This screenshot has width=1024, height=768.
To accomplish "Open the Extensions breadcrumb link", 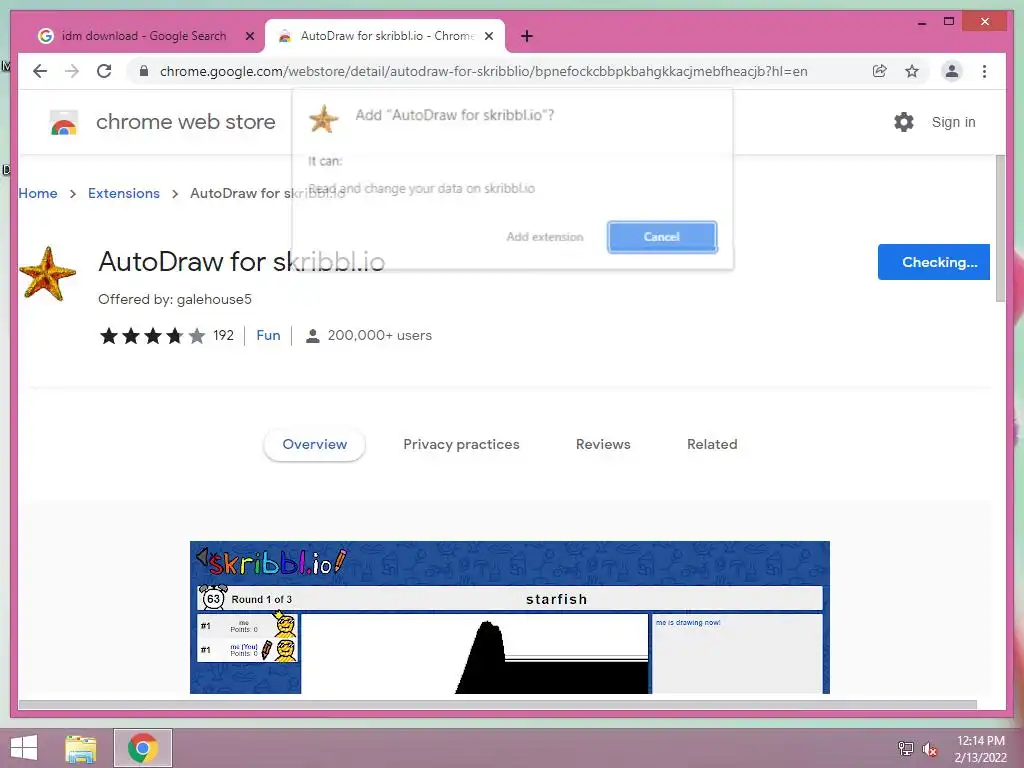I will (x=123, y=193).
